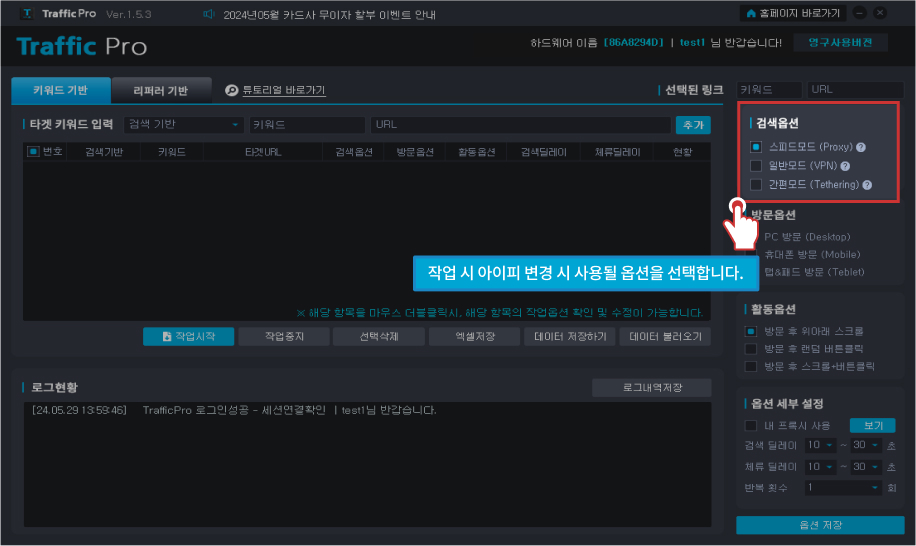Click the 타겟URL column header
916x546 pixels.
263,152
